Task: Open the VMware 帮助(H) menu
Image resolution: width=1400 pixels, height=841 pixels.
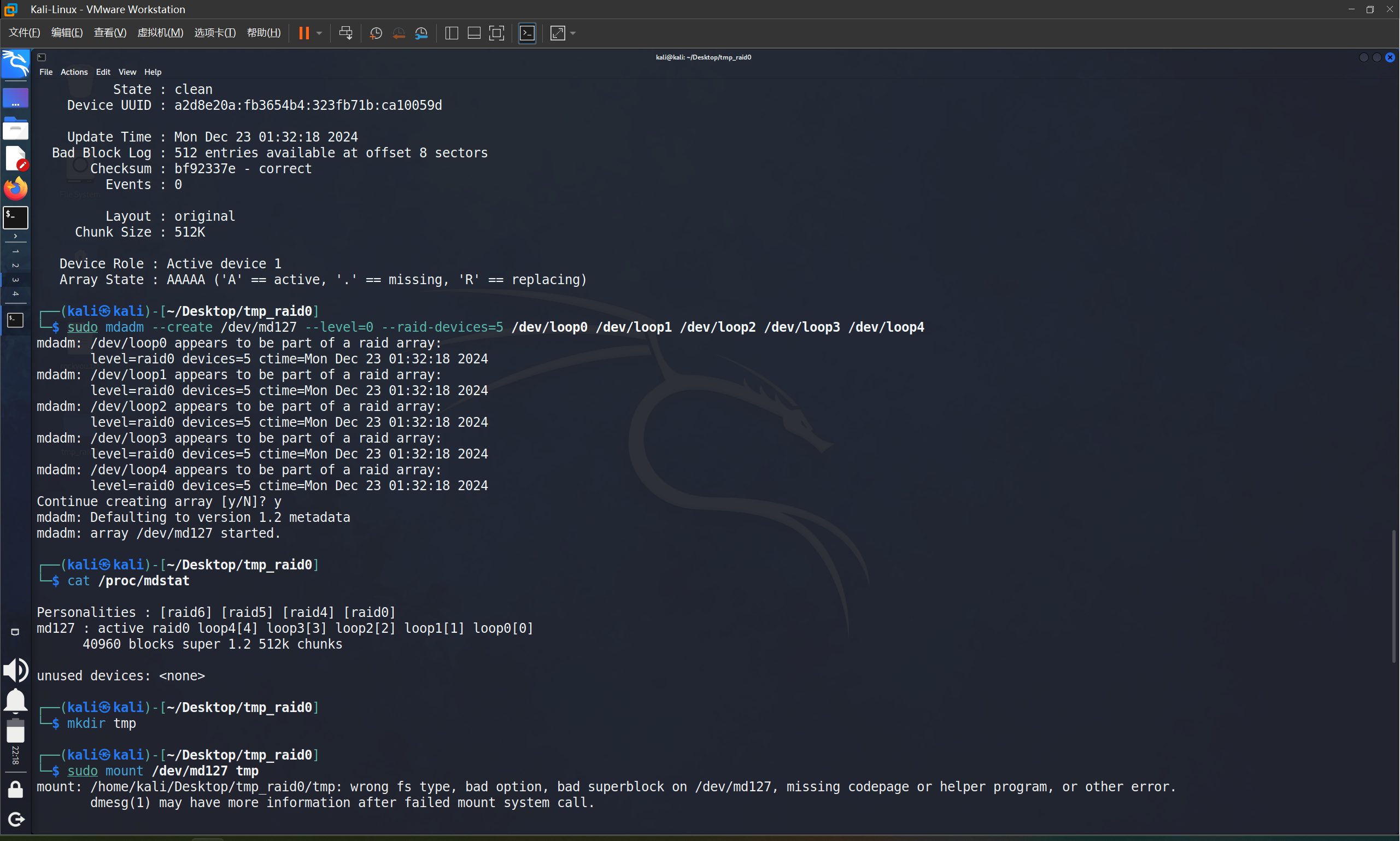Action: pyautogui.click(x=263, y=33)
